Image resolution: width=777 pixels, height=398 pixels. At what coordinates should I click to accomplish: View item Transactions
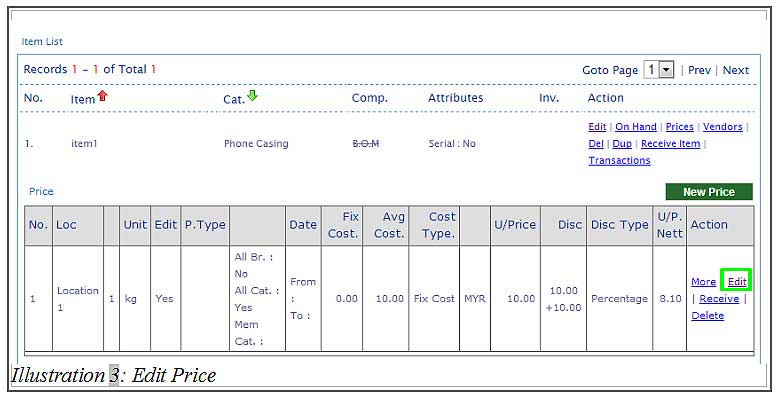tap(619, 161)
